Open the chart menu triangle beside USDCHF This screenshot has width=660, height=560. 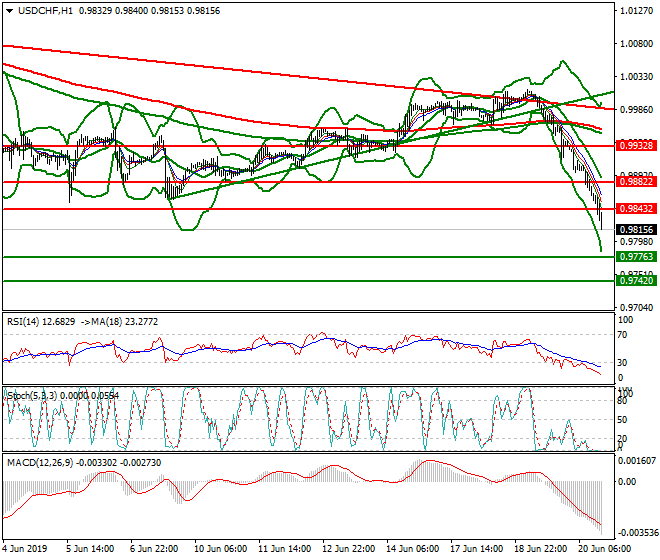click(9, 11)
